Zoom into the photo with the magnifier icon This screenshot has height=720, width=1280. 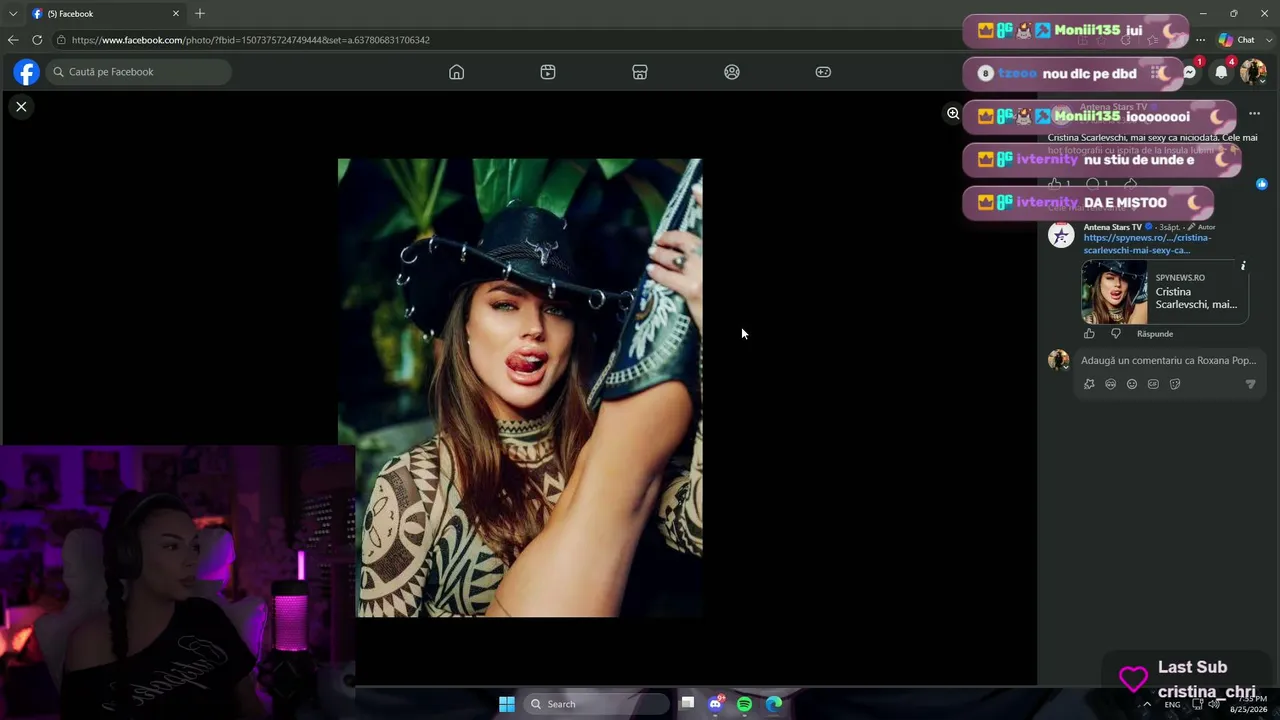[x=953, y=113]
